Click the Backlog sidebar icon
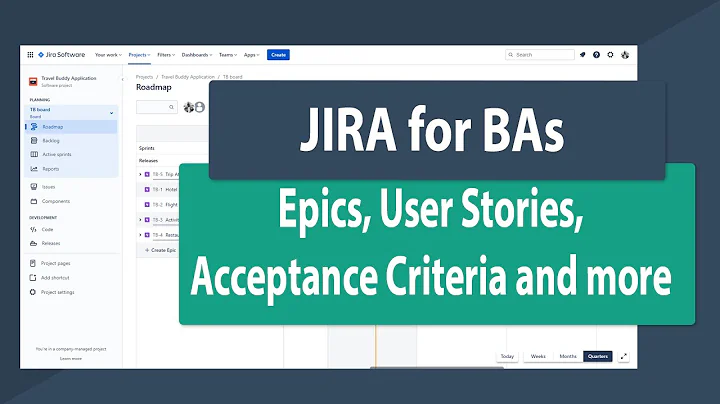 [34, 140]
